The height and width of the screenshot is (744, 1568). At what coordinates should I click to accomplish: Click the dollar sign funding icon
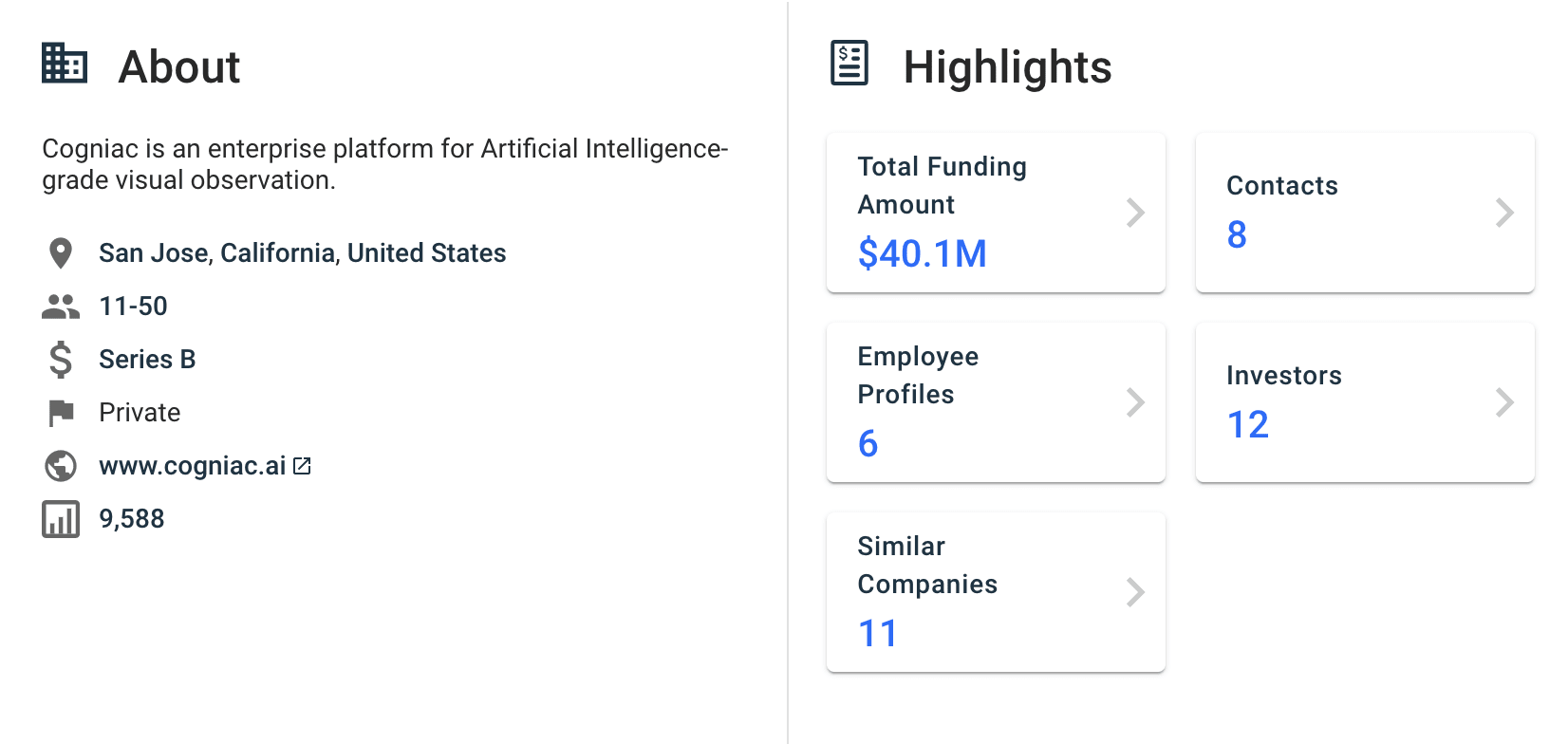(61, 360)
